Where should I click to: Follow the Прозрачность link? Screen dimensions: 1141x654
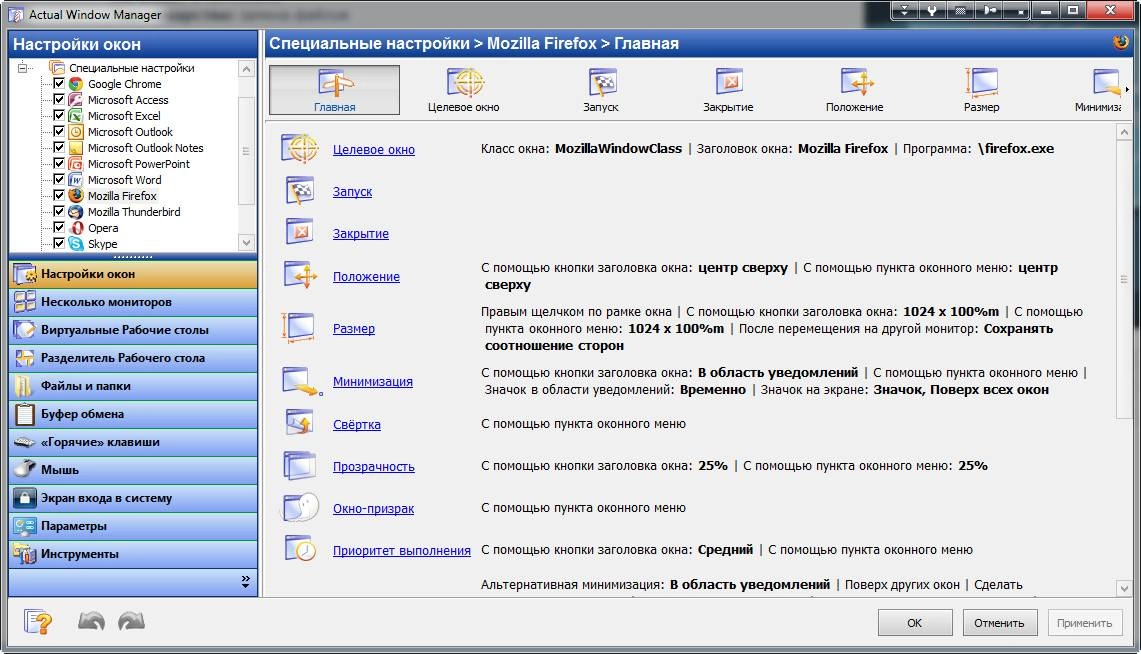pyautogui.click(x=373, y=466)
